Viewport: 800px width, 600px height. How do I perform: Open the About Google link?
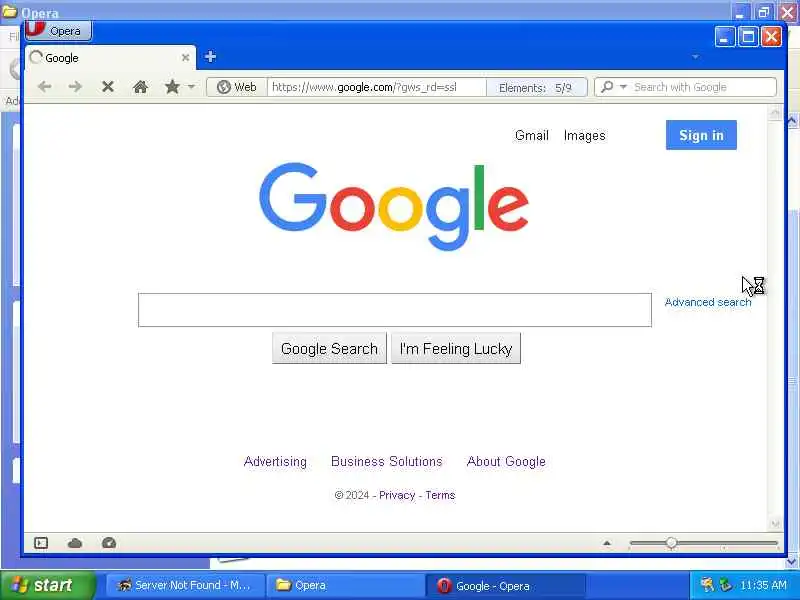tap(506, 461)
